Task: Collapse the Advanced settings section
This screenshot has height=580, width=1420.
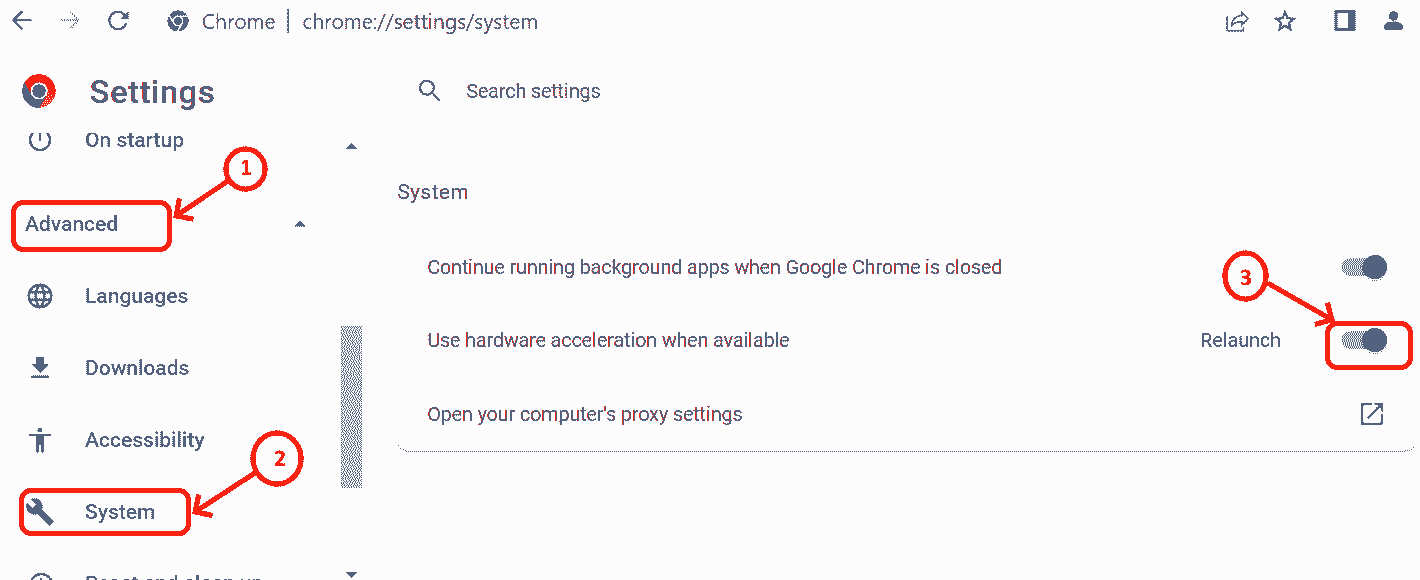Action: pyautogui.click(x=298, y=226)
